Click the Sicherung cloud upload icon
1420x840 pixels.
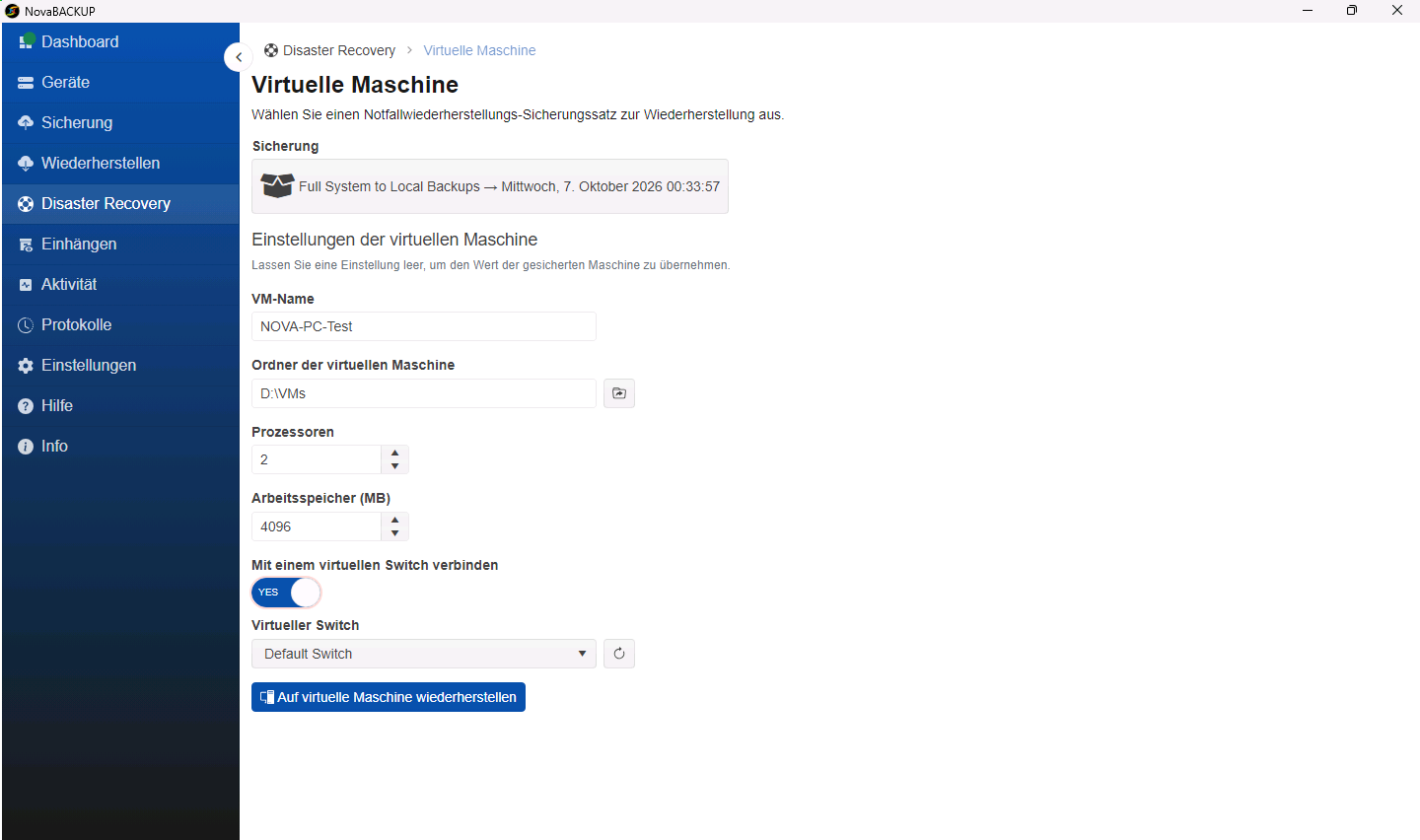click(26, 122)
